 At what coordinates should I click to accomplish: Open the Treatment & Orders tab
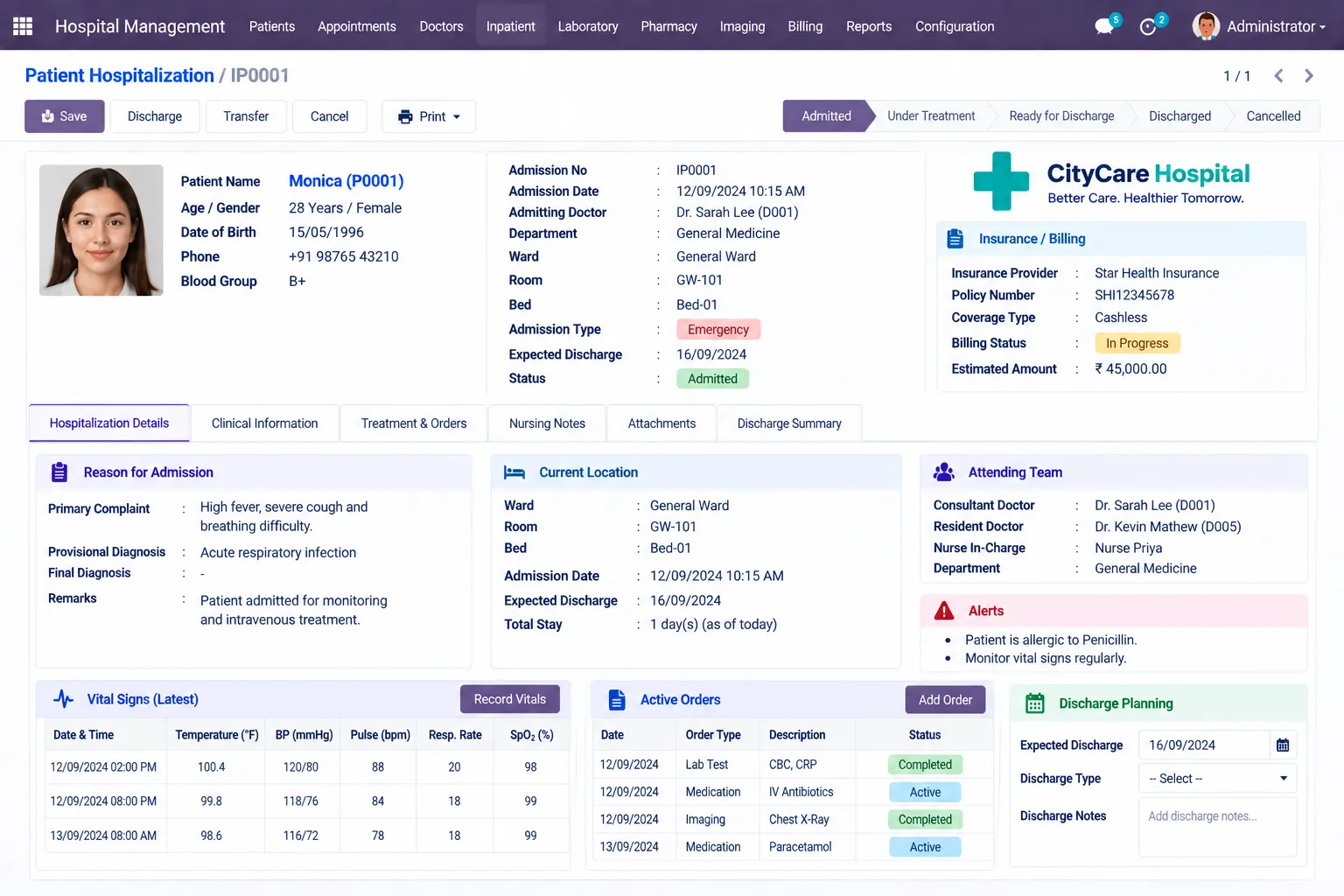(x=414, y=423)
